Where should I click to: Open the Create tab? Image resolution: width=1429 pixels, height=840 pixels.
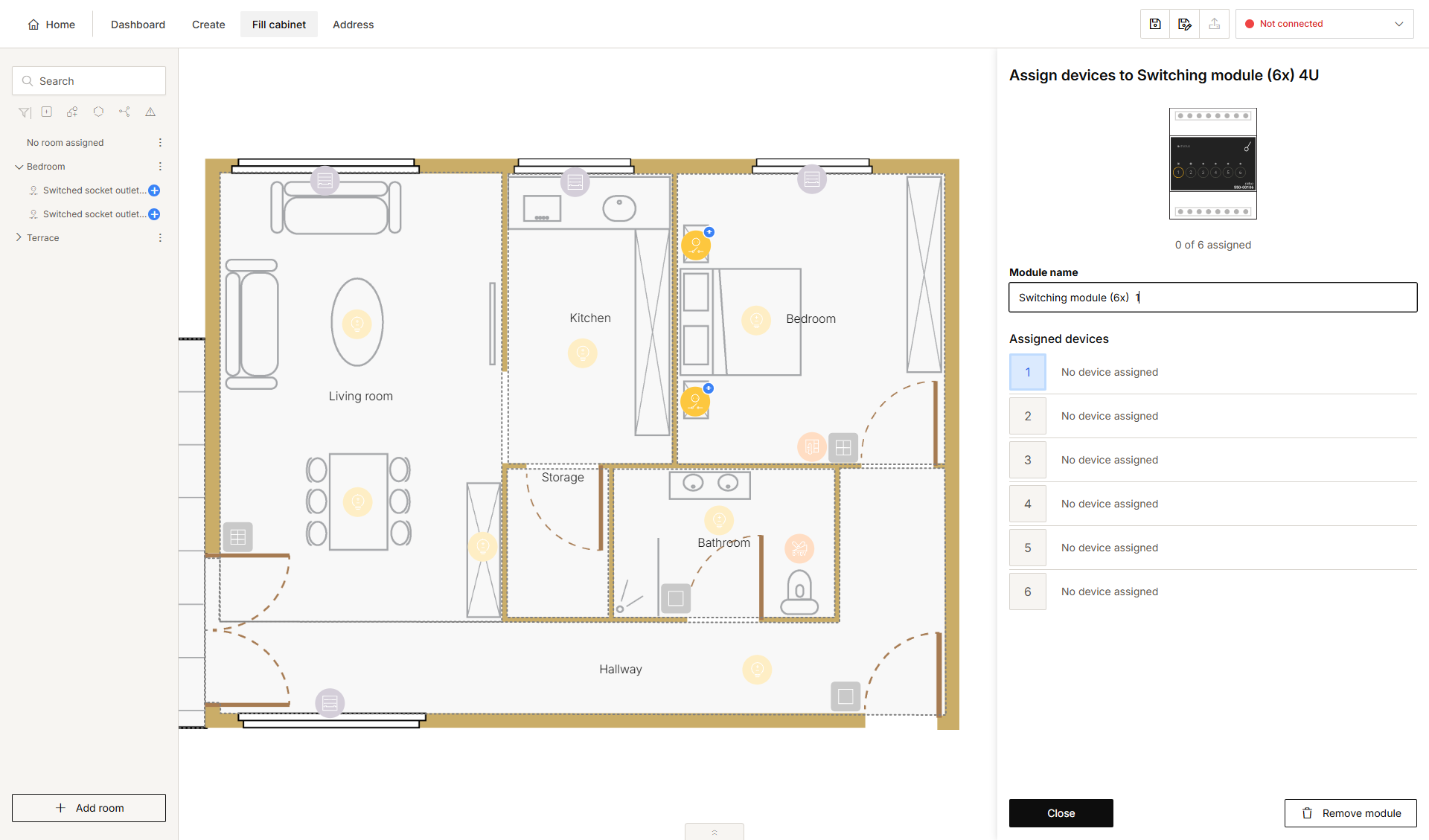(x=208, y=25)
